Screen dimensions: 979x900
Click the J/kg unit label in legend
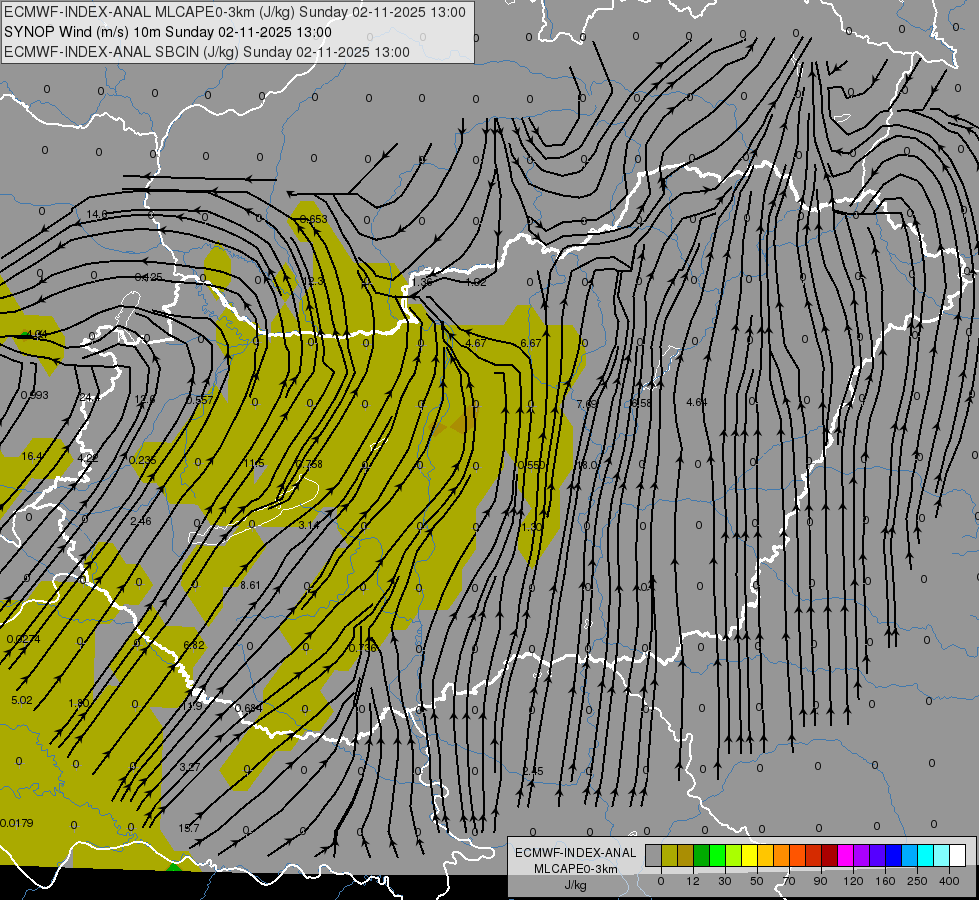pos(575,885)
